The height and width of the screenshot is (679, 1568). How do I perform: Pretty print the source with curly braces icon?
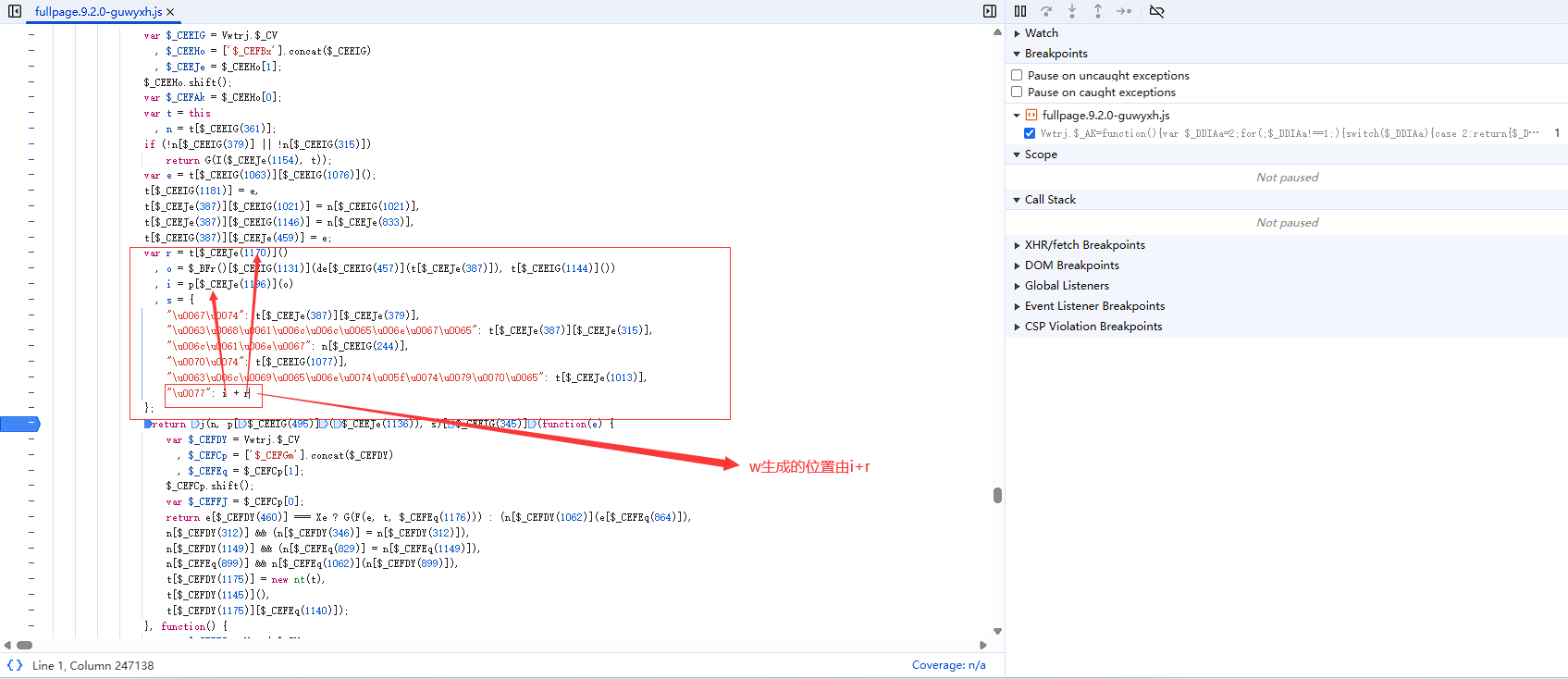point(15,665)
